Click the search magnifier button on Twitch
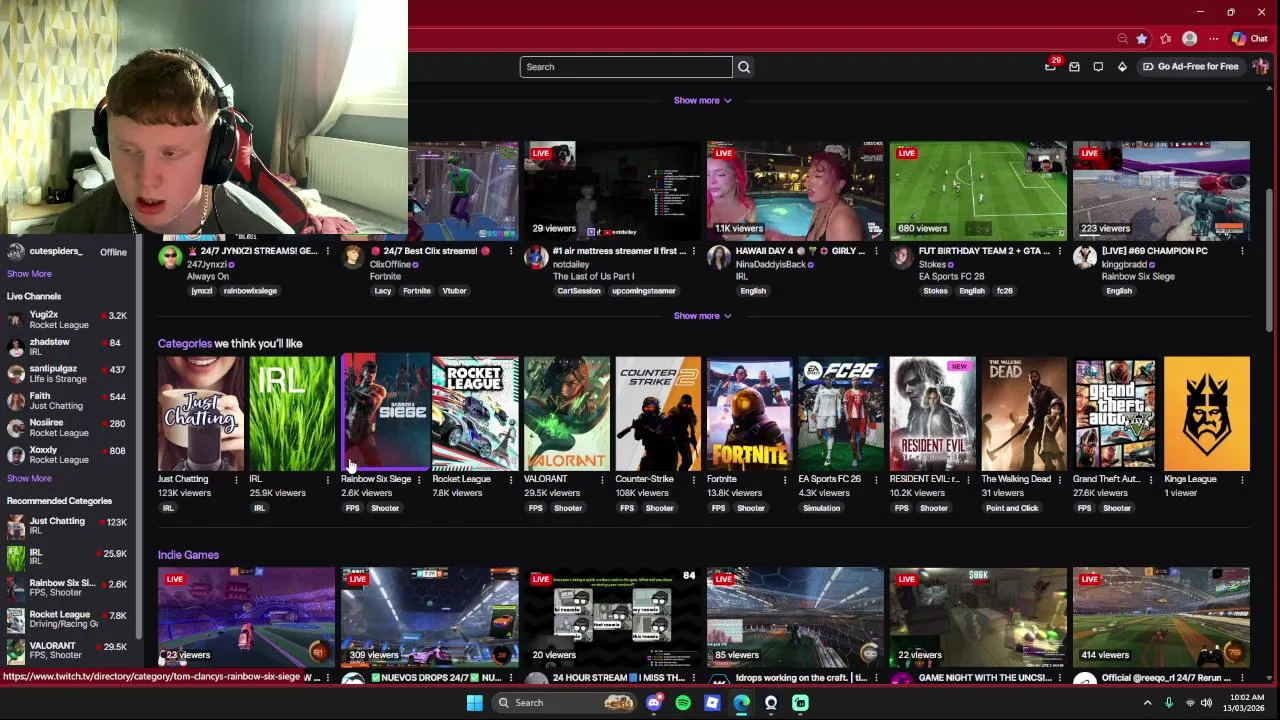This screenshot has height=720, width=1280. [744, 67]
